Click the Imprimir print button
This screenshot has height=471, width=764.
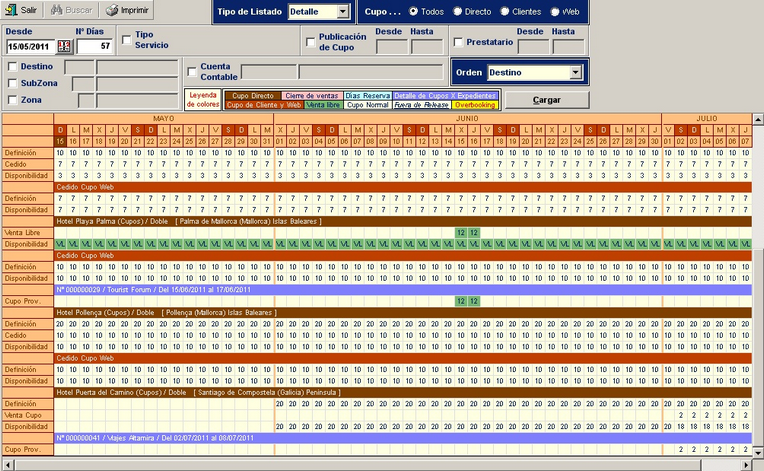coord(127,10)
